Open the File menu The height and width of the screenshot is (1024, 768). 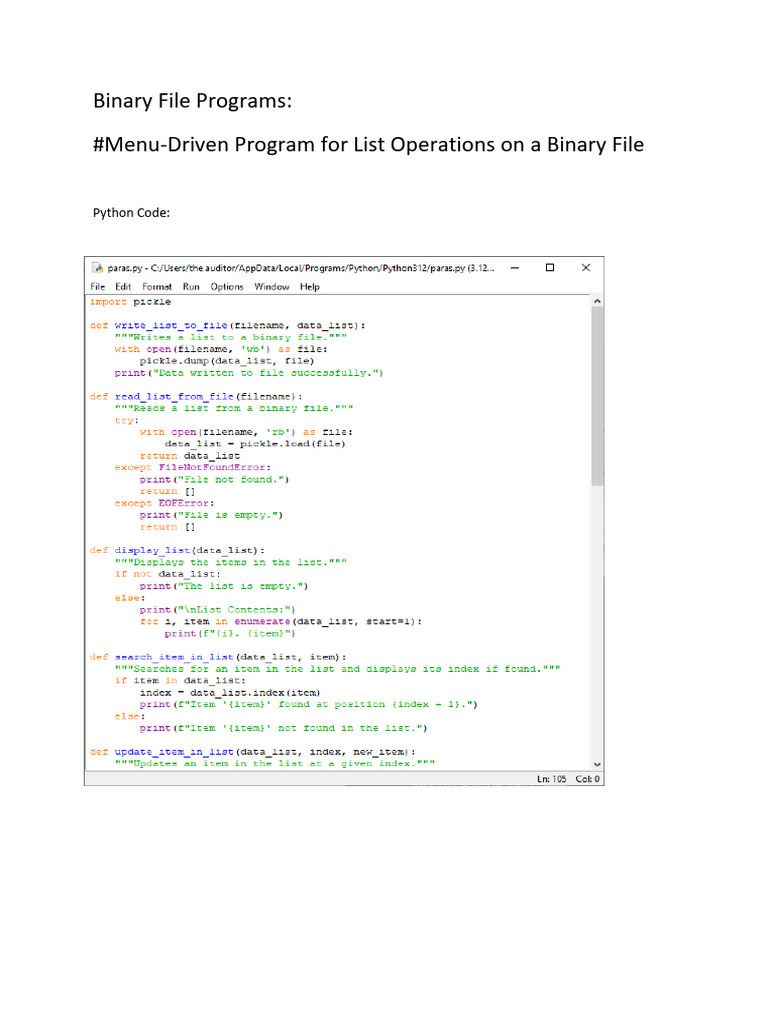pos(98,286)
